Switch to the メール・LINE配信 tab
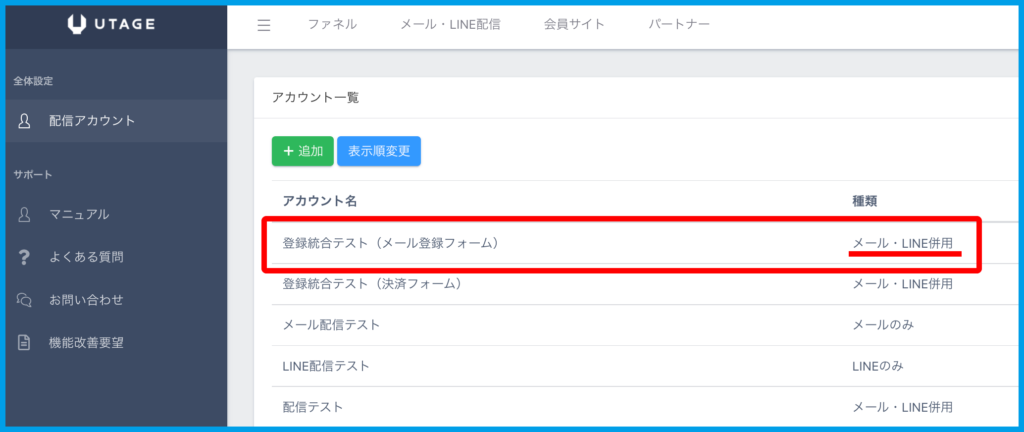The image size is (1024, 432). (449, 25)
